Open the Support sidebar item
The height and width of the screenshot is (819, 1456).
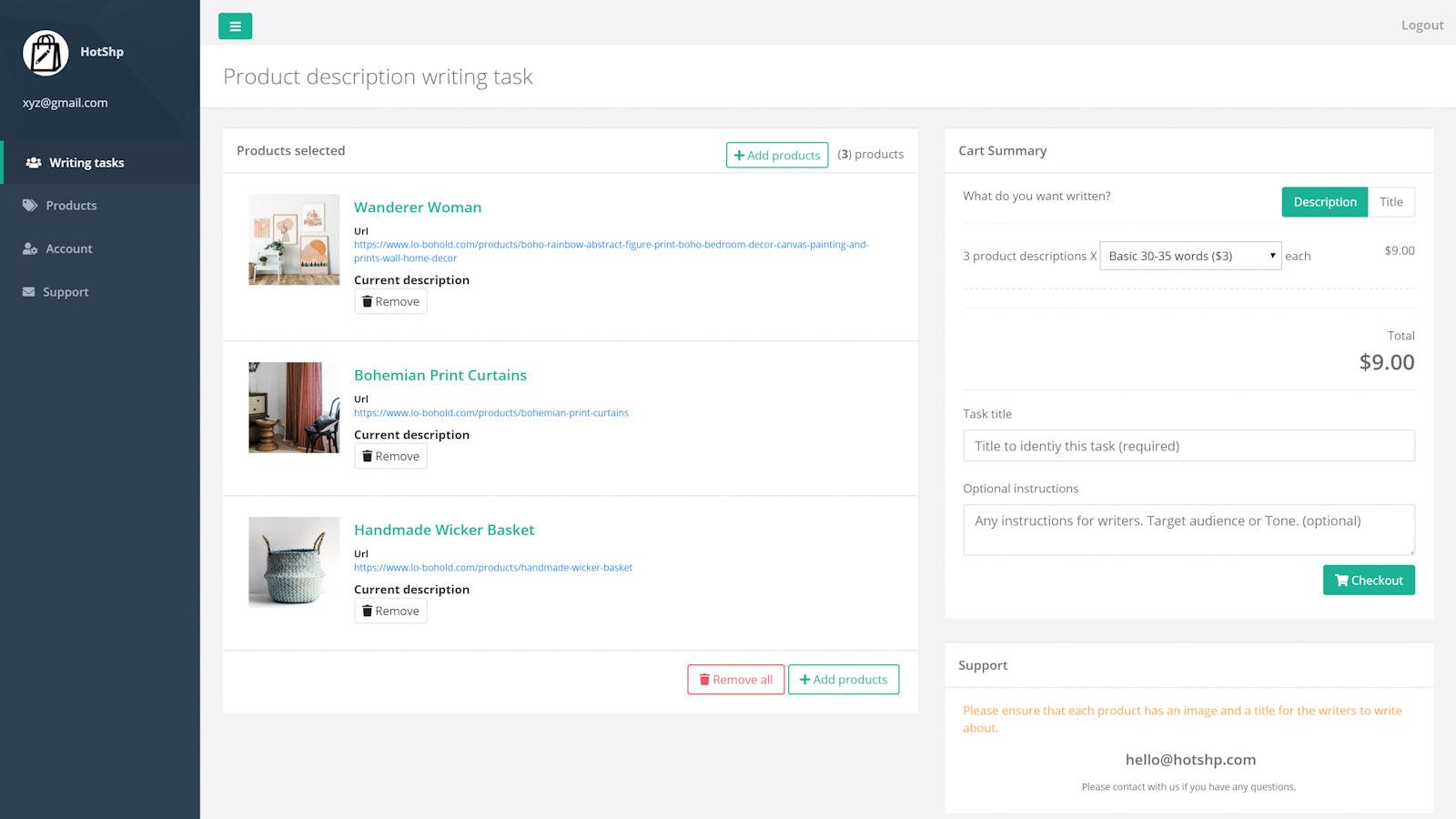[66, 292]
